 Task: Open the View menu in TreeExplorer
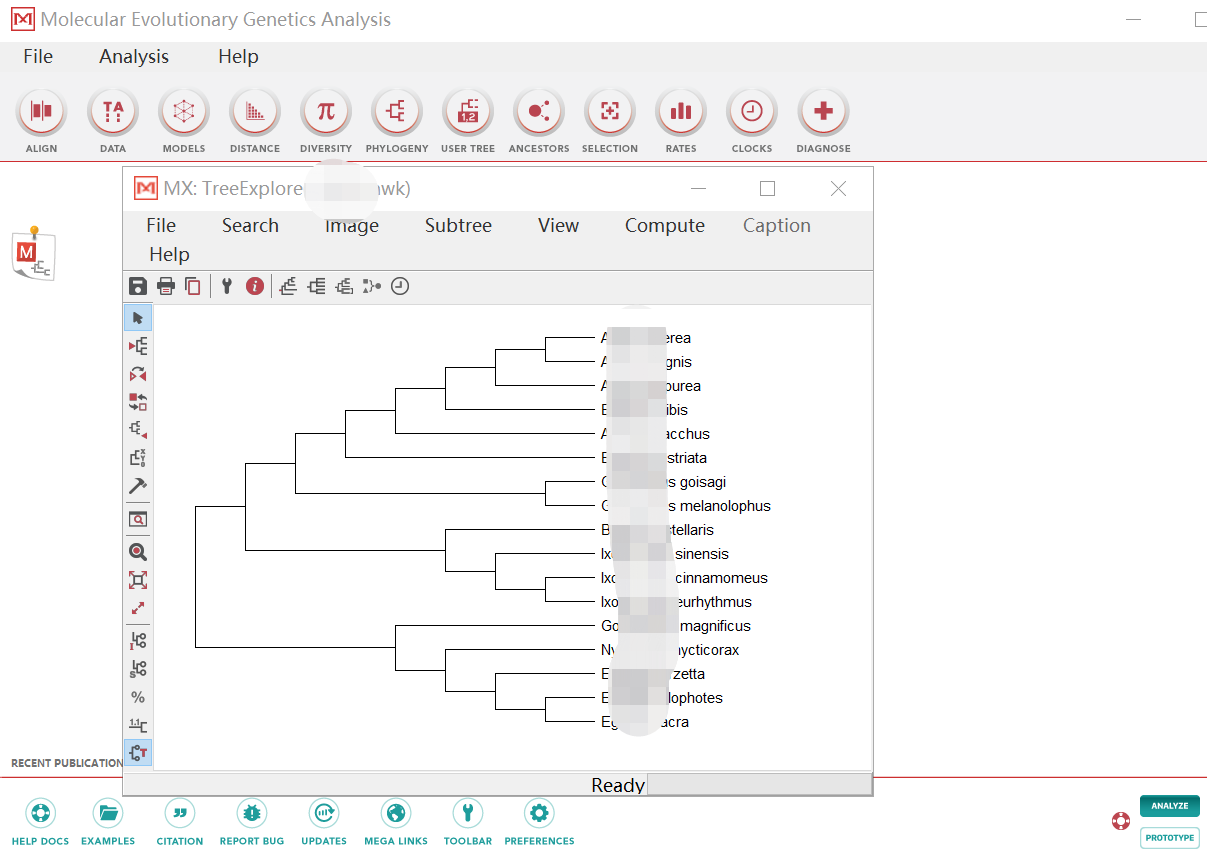click(x=558, y=226)
